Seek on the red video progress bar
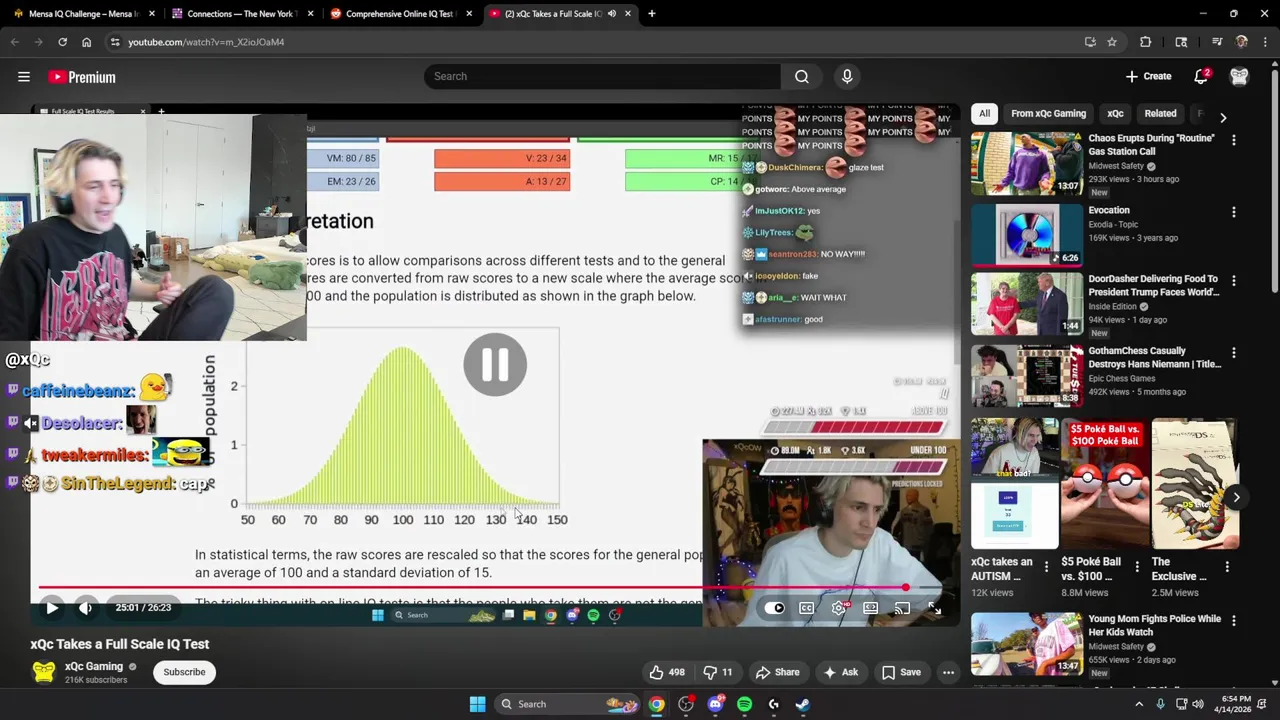1280x720 pixels. tap(472, 588)
